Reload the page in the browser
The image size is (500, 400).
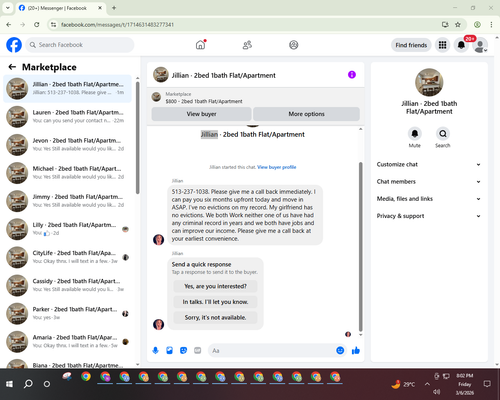coord(37,24)
